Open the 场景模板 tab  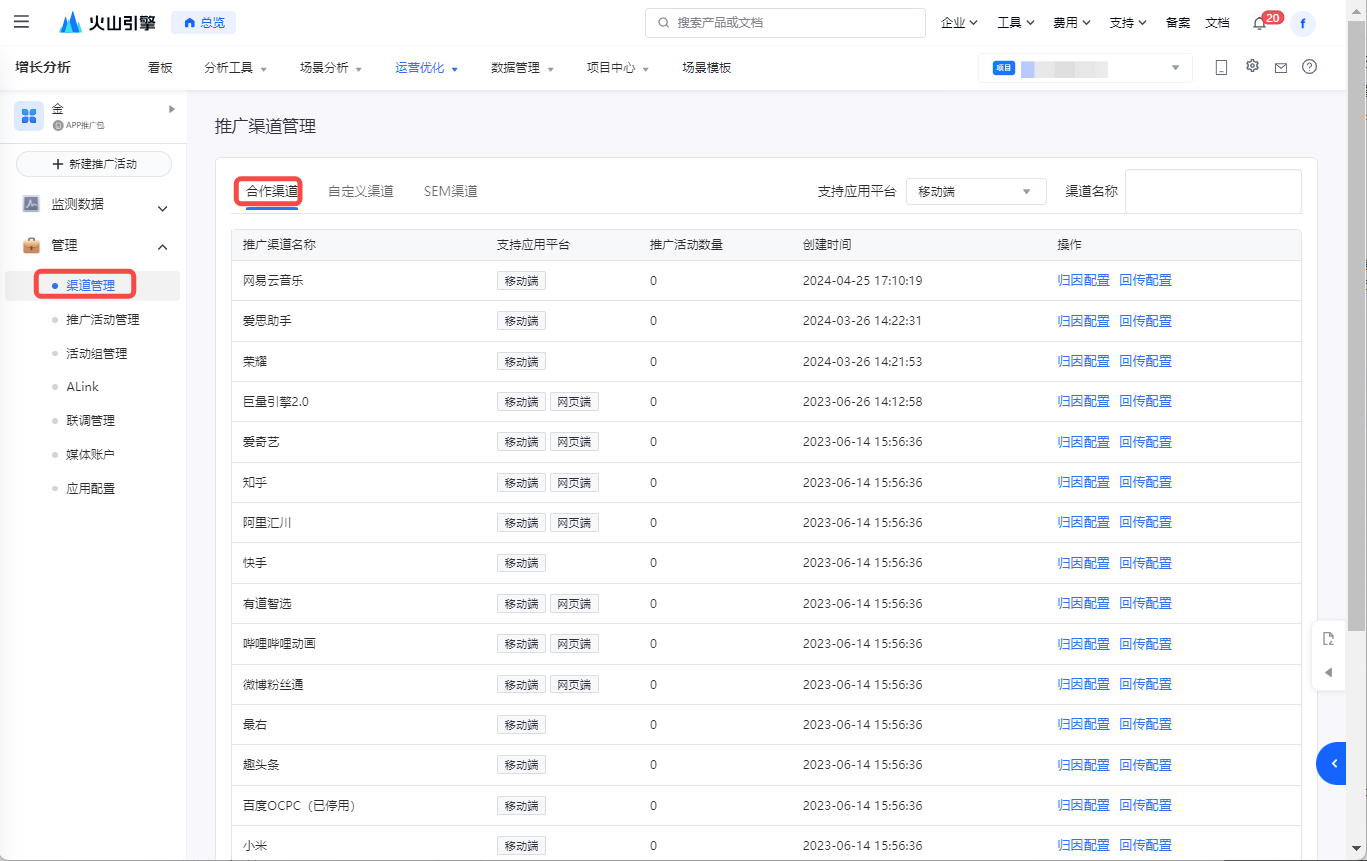click(x=707, y=68)
